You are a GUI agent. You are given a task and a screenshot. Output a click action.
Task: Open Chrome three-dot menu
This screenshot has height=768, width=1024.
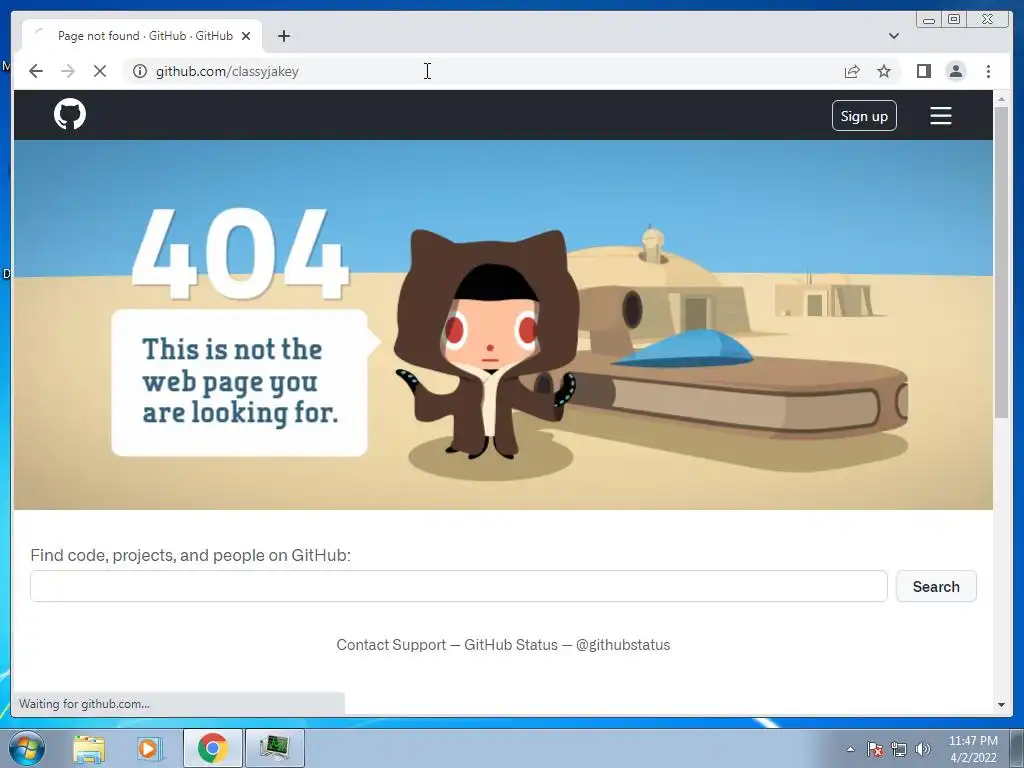coord(988,71)
